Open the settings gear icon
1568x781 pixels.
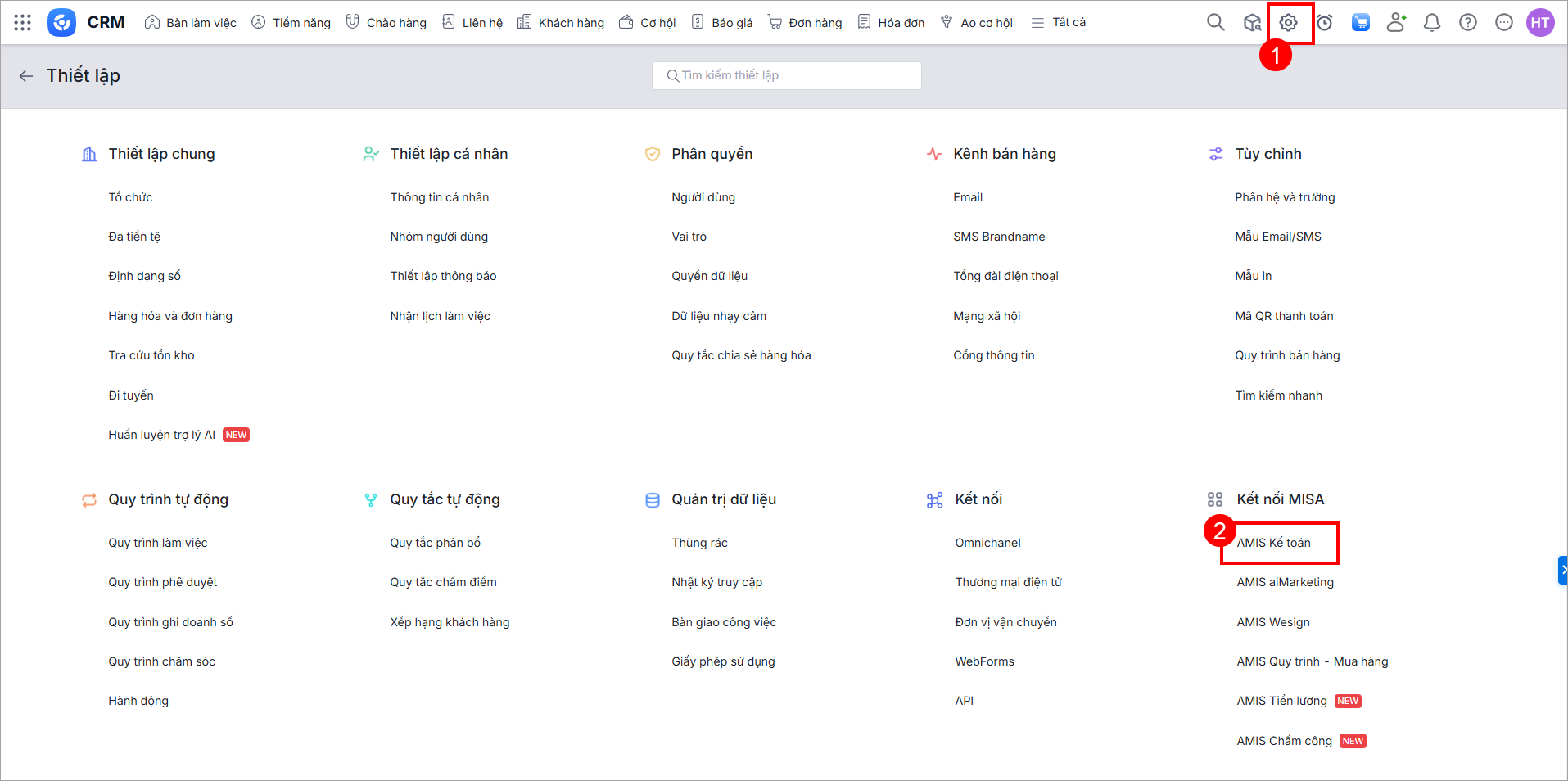point(1288,23)
